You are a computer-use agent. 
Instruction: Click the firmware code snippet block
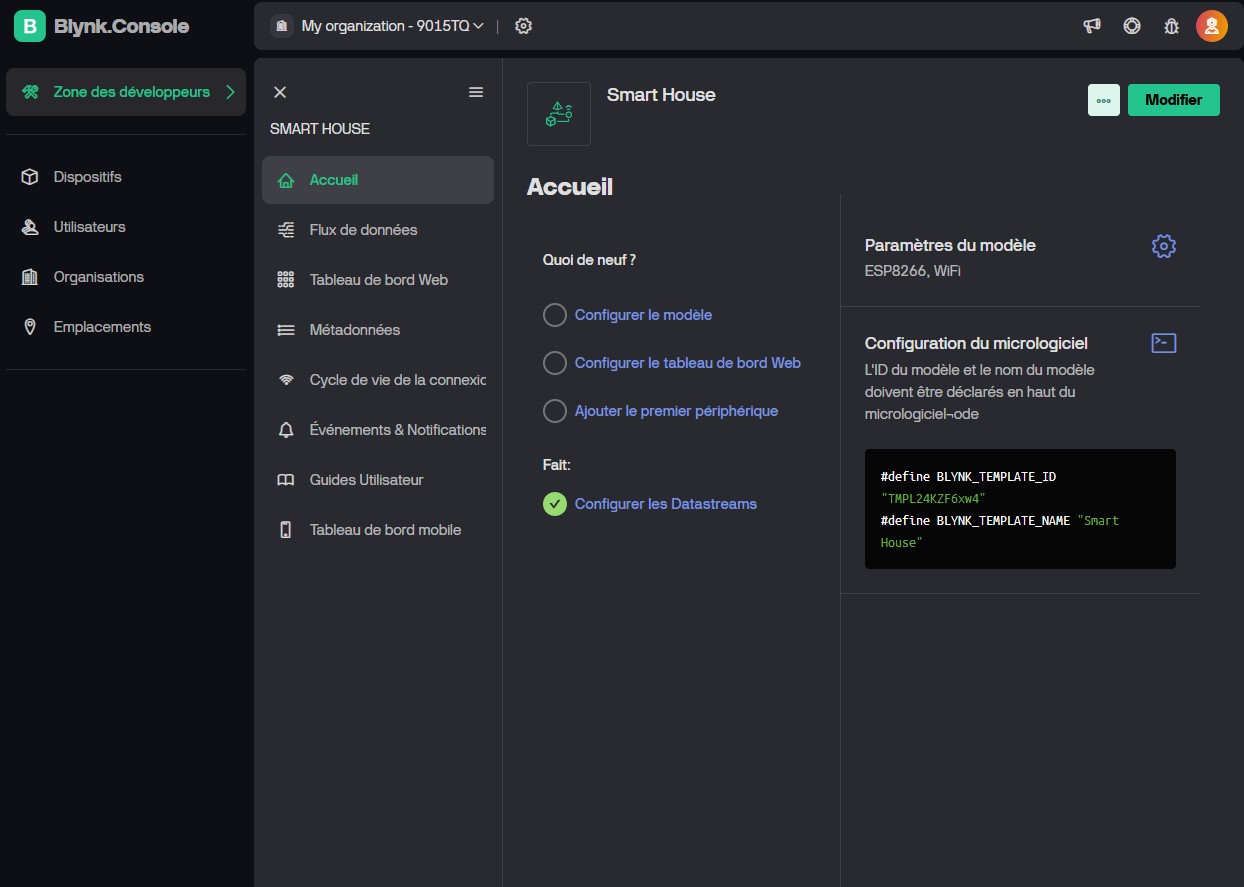[1020, 509]
